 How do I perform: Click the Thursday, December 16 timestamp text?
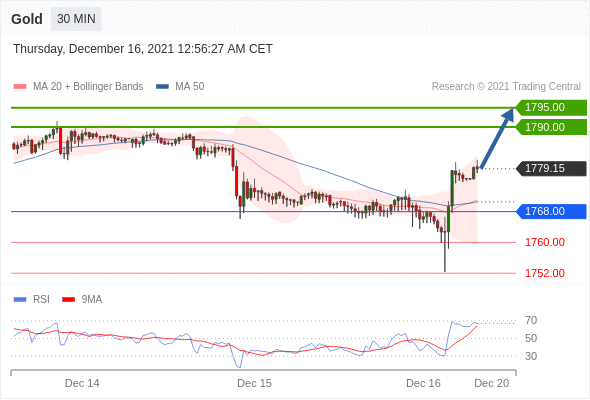coord(143,49)
